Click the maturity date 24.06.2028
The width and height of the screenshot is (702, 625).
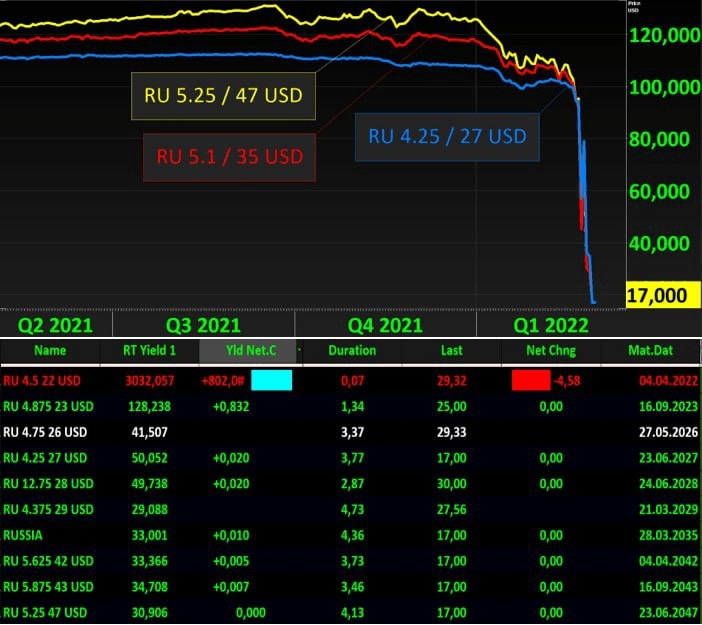click(668, 484)
